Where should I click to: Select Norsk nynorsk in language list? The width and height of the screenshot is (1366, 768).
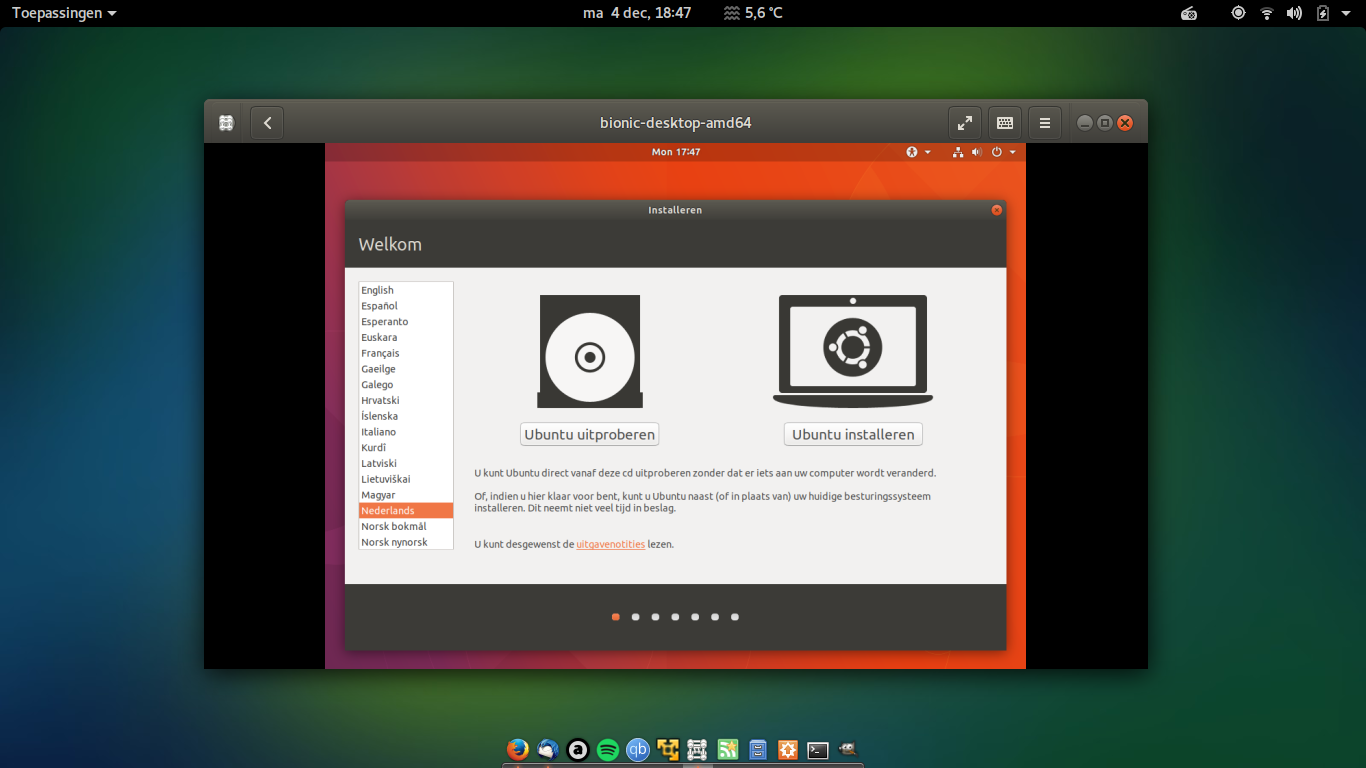click(x=406, y=542)
